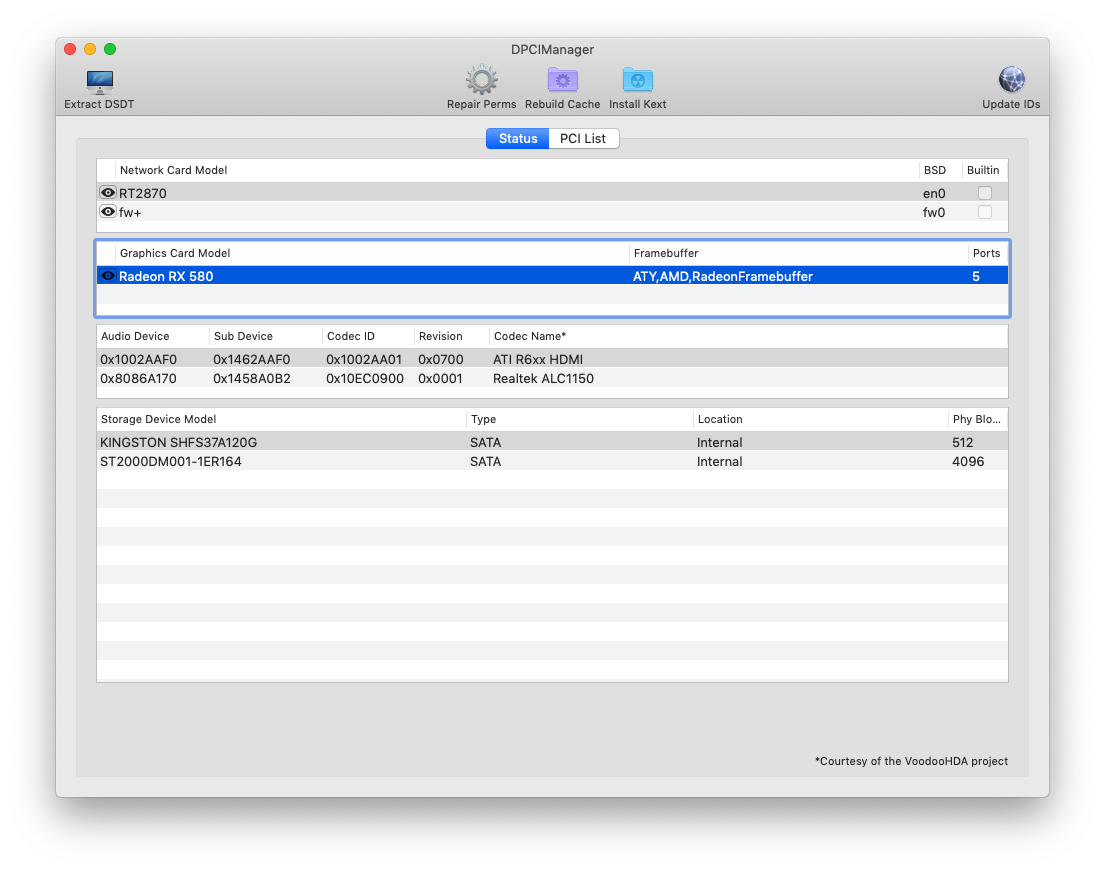Click the green full-screen window button
Viewport: 1105px width, 871px height.
click(x=110, y=49)
